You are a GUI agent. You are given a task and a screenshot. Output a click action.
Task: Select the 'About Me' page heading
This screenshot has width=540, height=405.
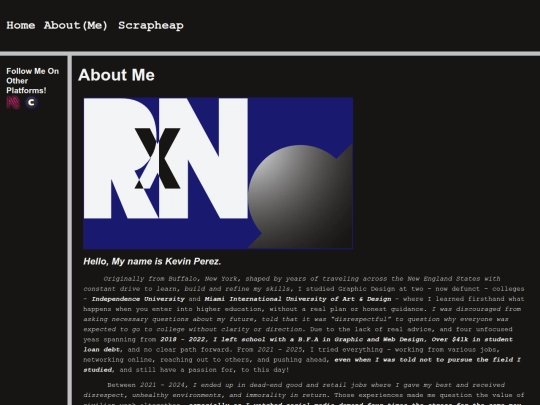[116, 75]
